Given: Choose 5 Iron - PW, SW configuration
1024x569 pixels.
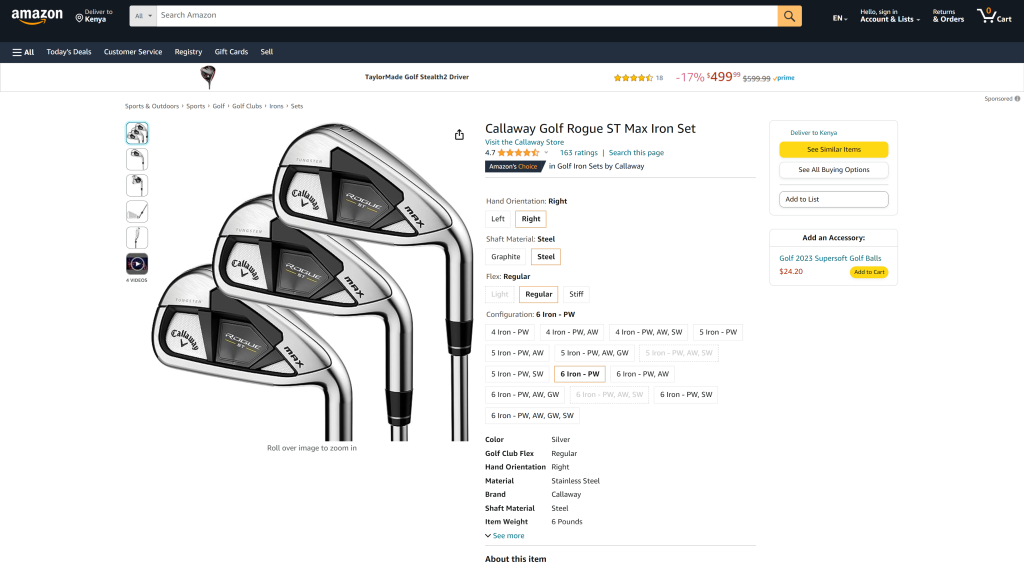Looking at the screenshot, I should coord(517,374).
